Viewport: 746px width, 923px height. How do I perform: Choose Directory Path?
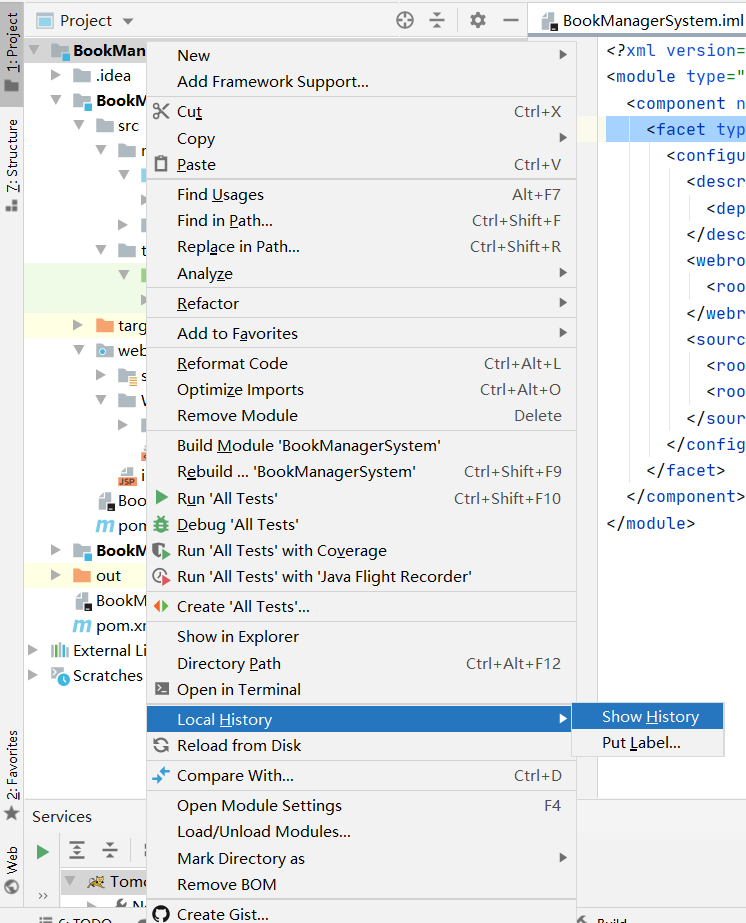pos(361,663)
